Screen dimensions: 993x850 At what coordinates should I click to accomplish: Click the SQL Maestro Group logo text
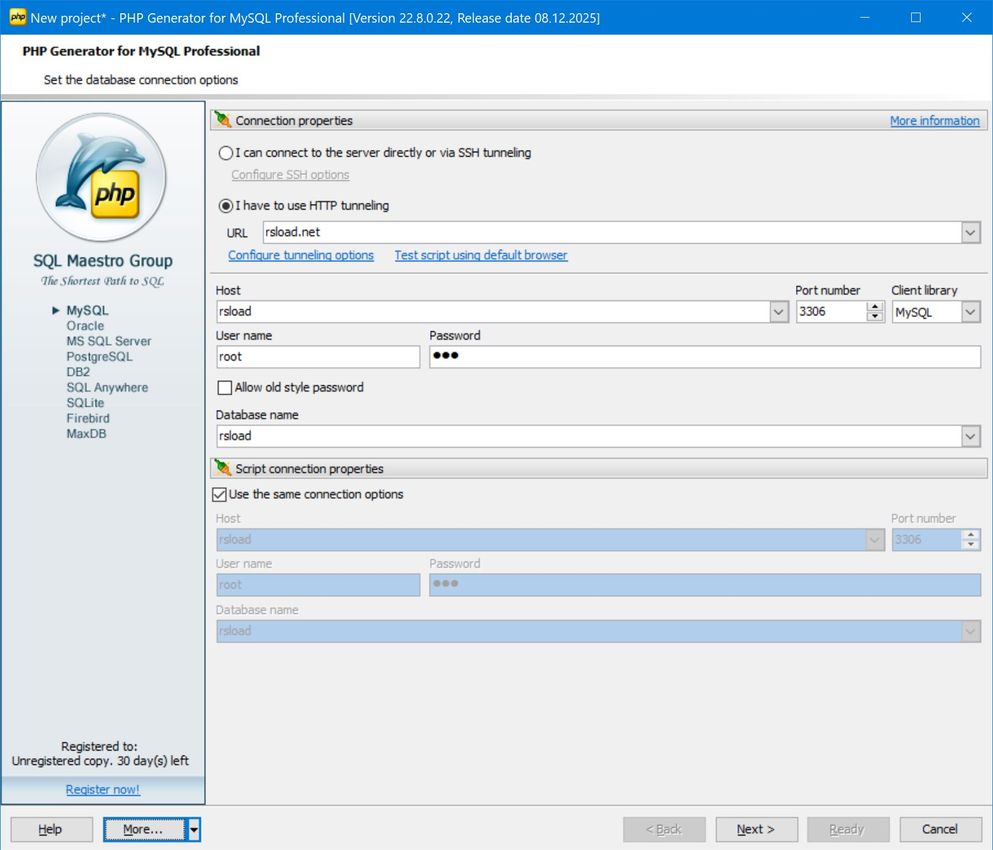[102, 261]
